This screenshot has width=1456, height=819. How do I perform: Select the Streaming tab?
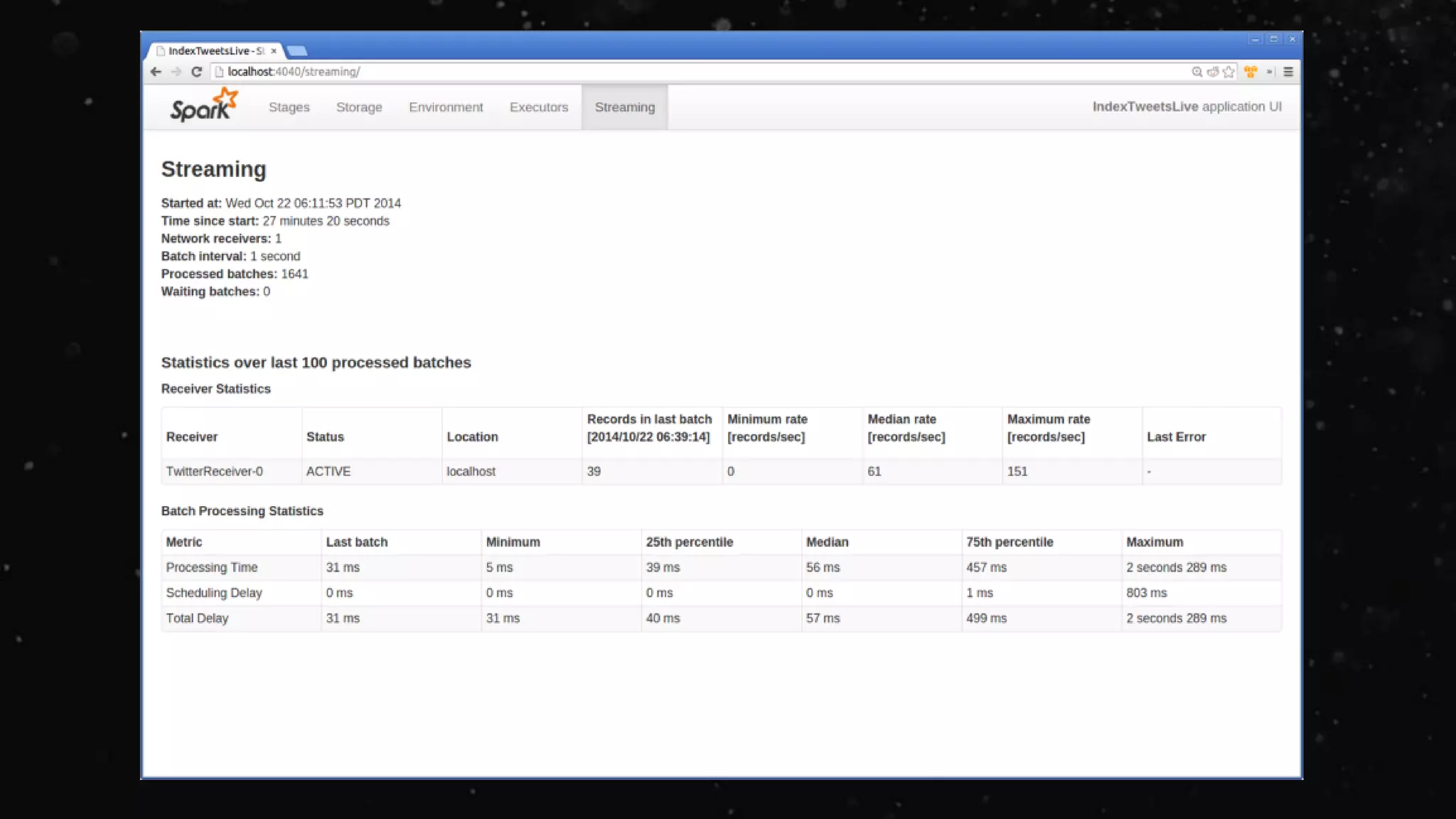click(x=624, y=107)
